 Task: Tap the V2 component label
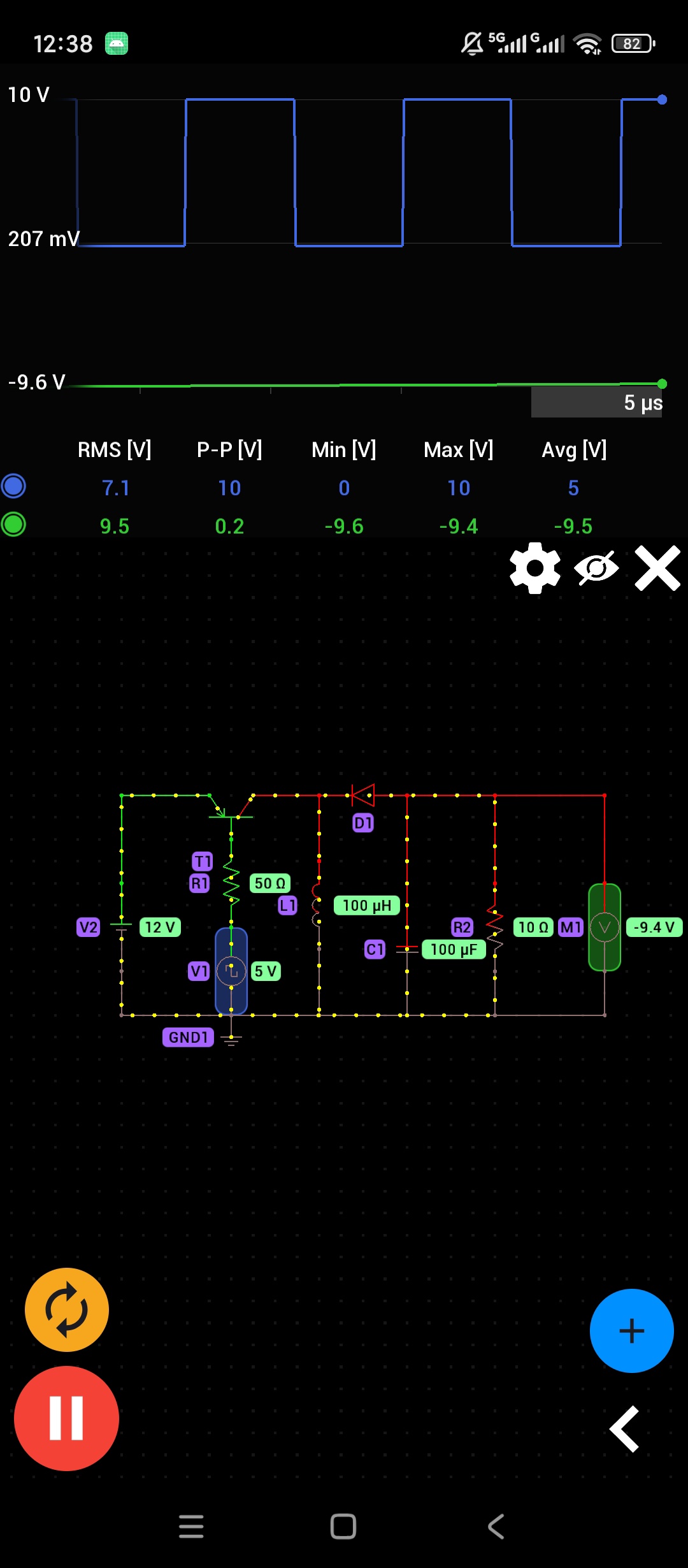click(x=89, y=927)
